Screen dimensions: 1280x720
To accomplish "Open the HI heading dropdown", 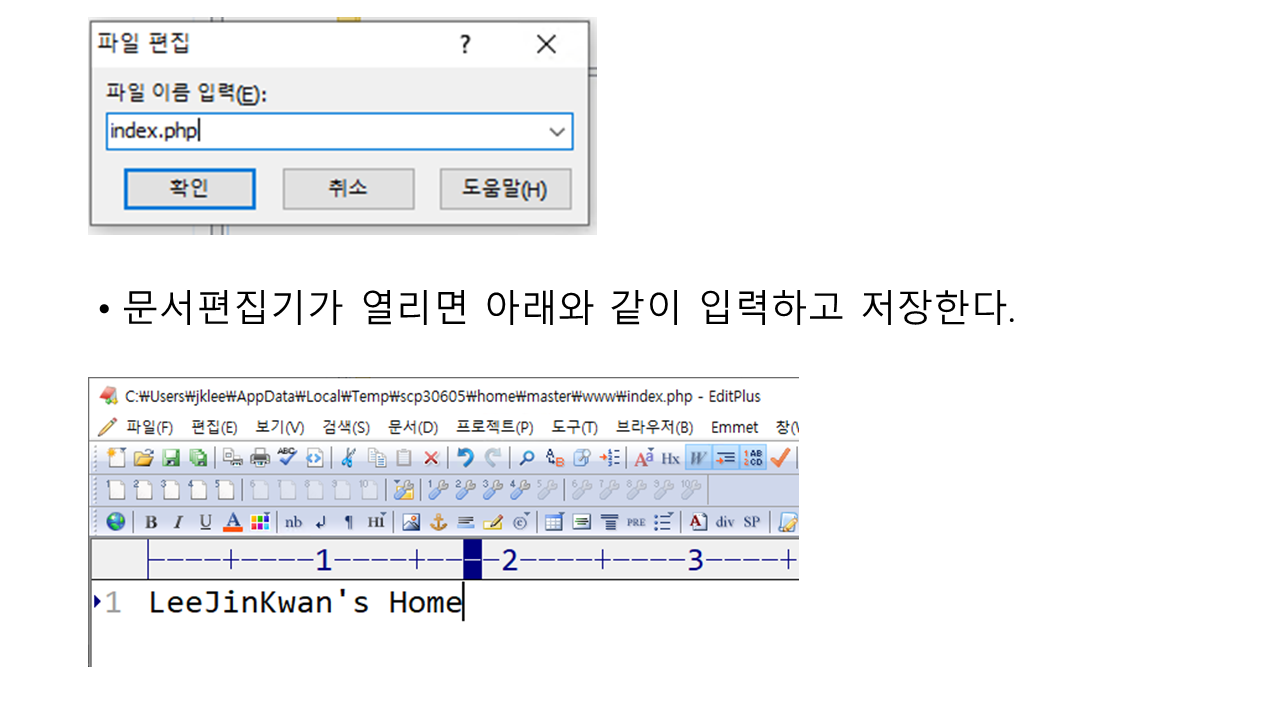I will tap(376, 522).
